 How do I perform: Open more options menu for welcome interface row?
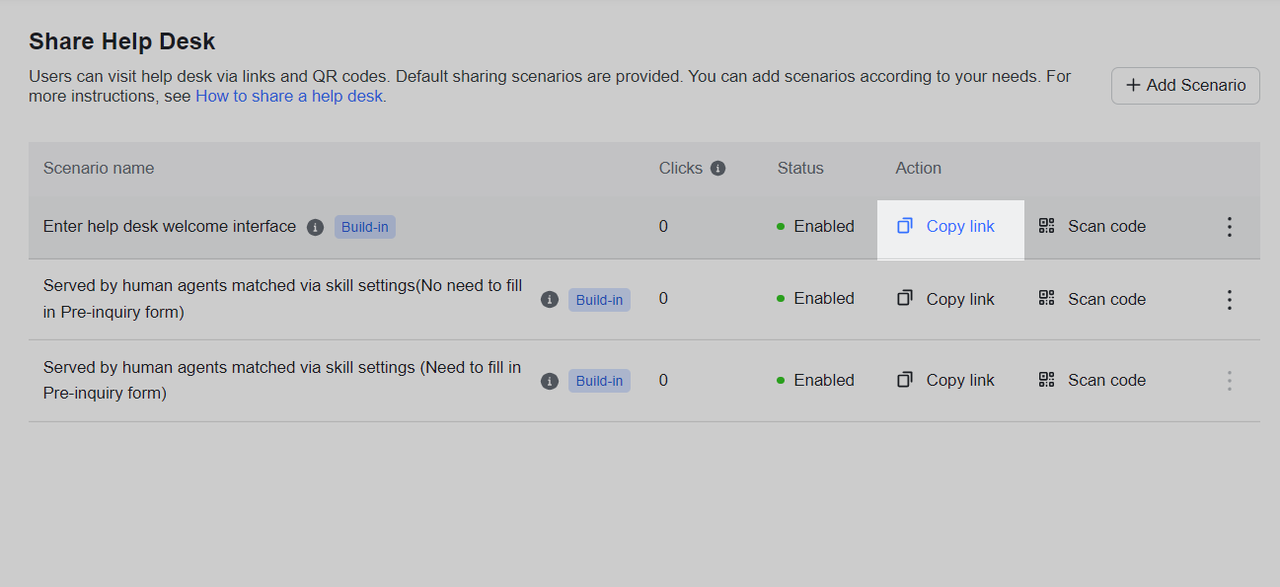1229,227
